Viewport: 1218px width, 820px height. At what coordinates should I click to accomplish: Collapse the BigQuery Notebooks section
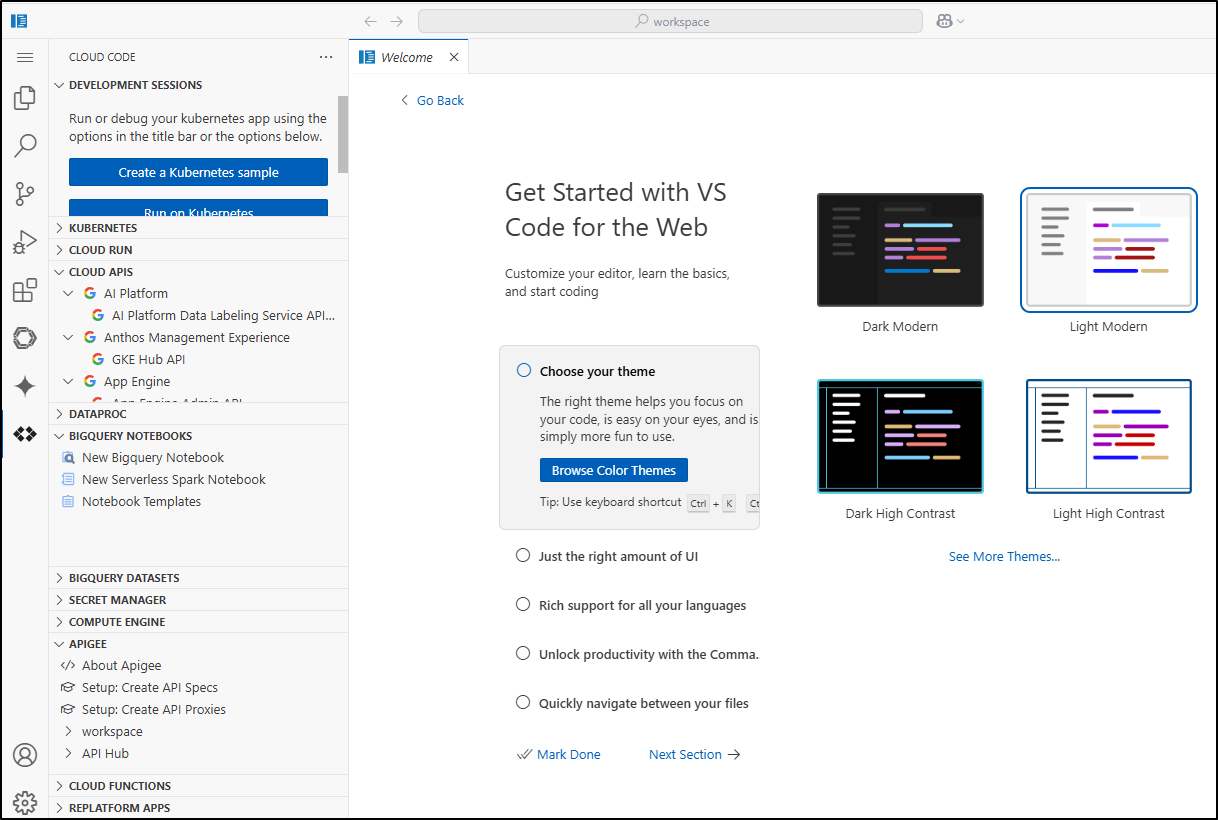click(198, 436)
